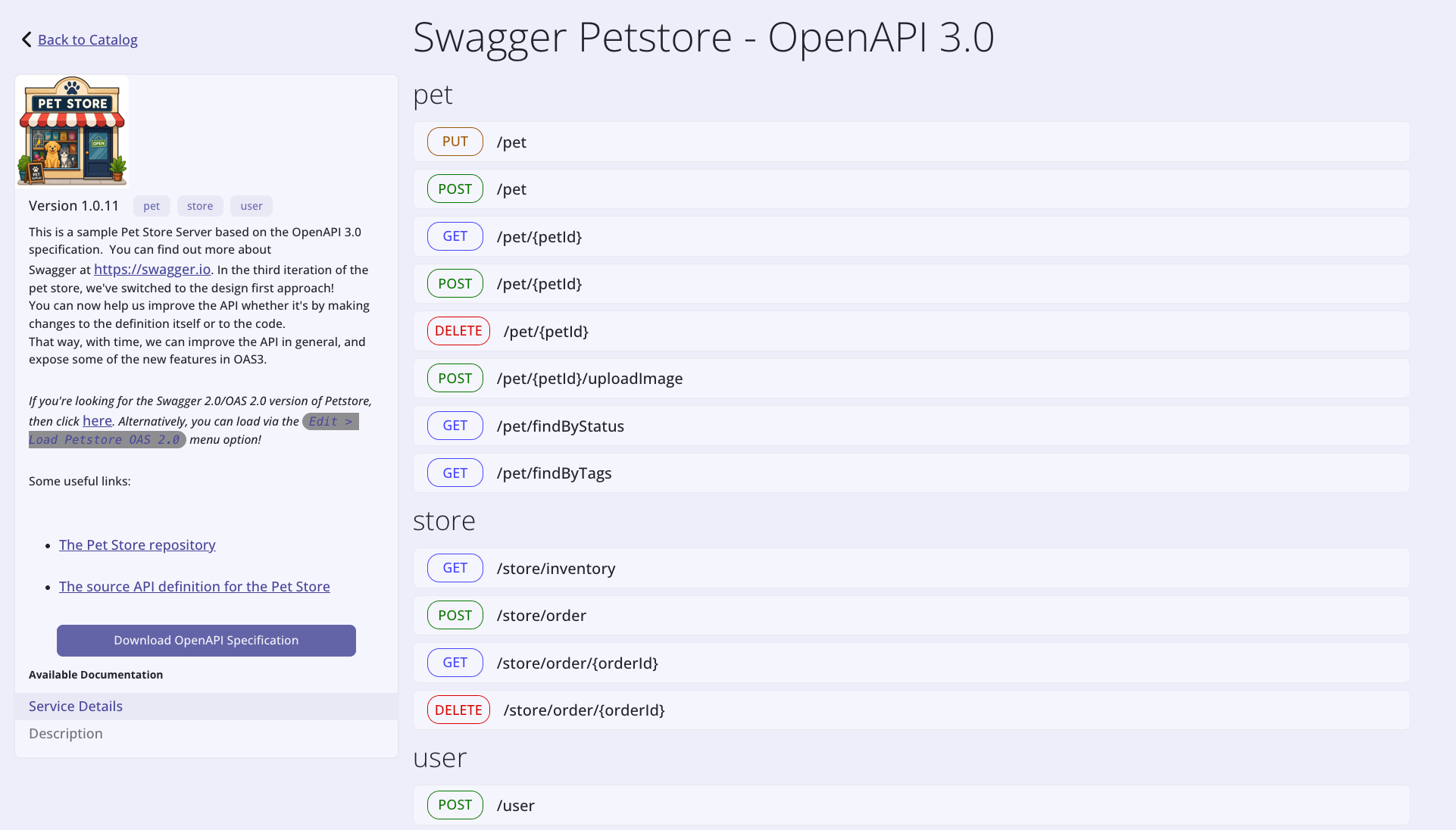Click Download OpenAPI Specification button
The height and width of the screenshot is (830, 1456).
(206, 641)
